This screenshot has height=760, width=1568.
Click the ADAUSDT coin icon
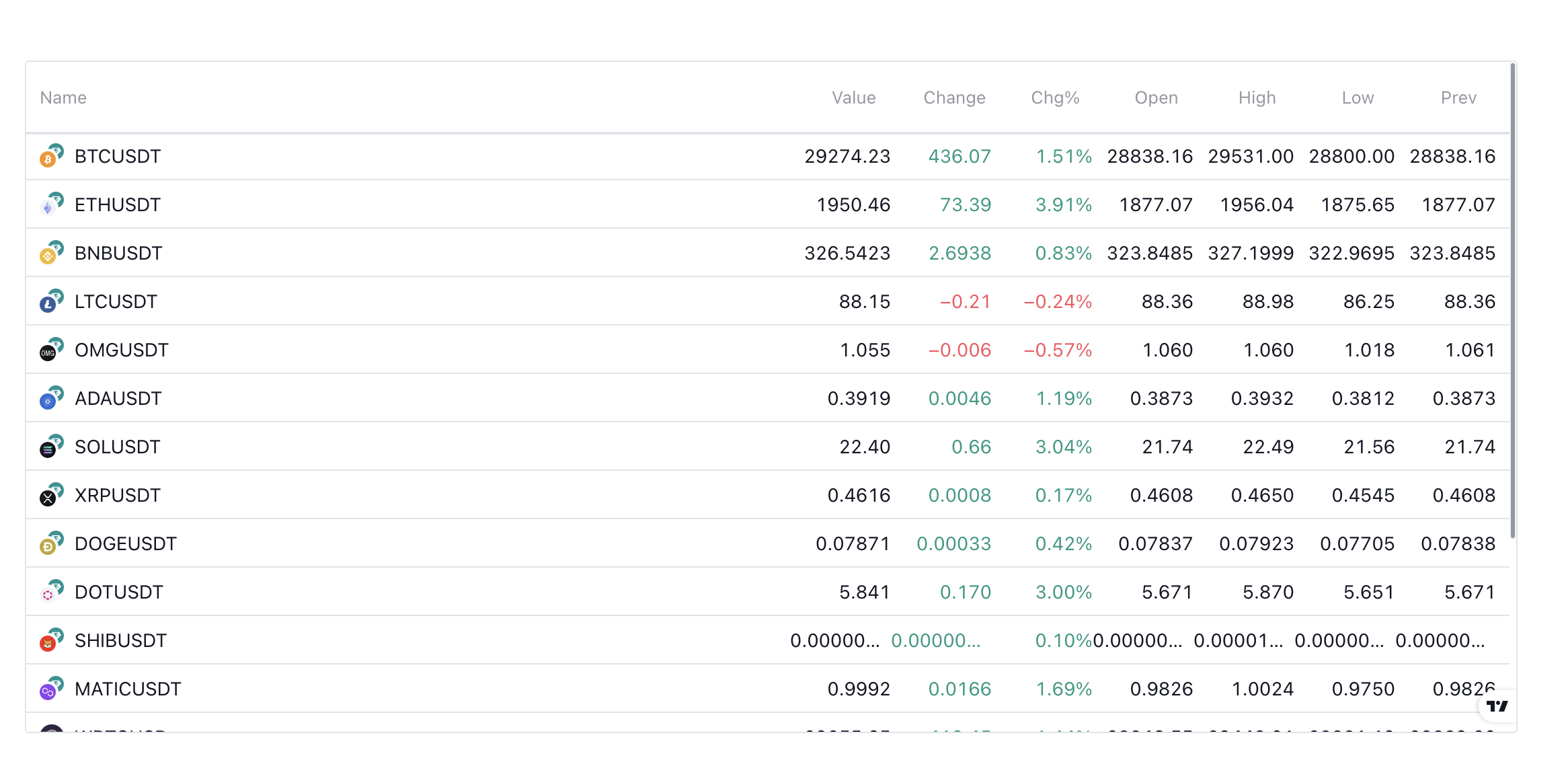point(51,397)
